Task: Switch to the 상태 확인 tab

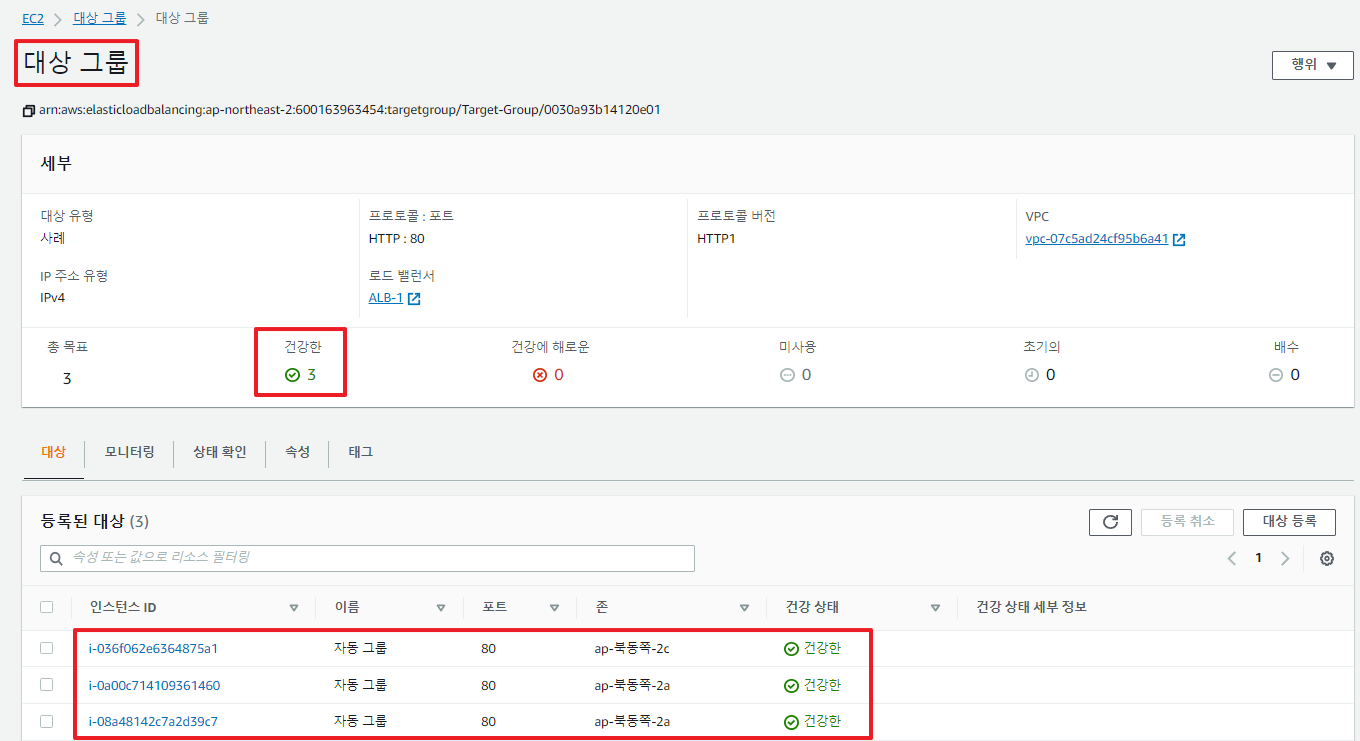Action: click(219, 452)
